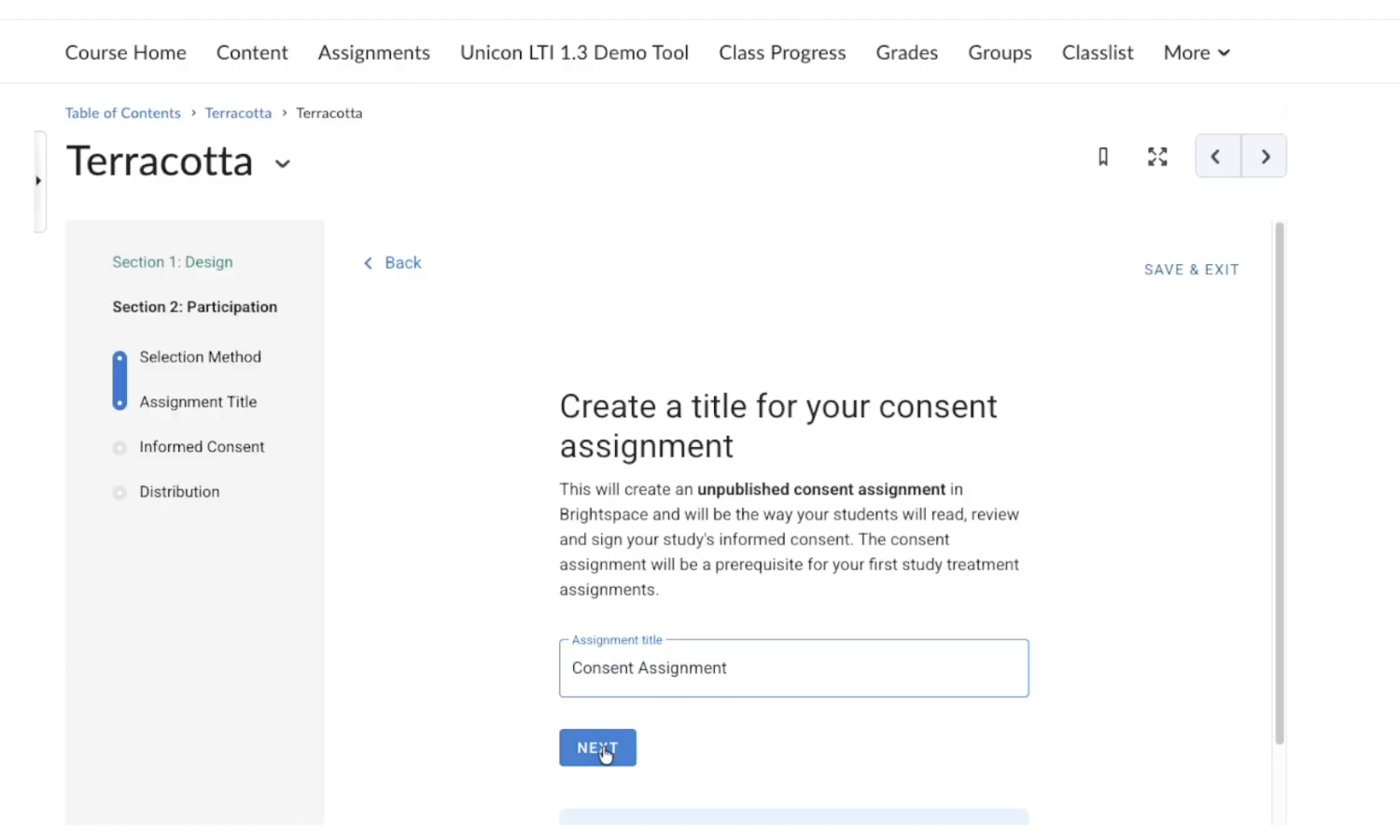
Task: Follow the Terracotta breadcrumb link
Action: tap(238, 113)
